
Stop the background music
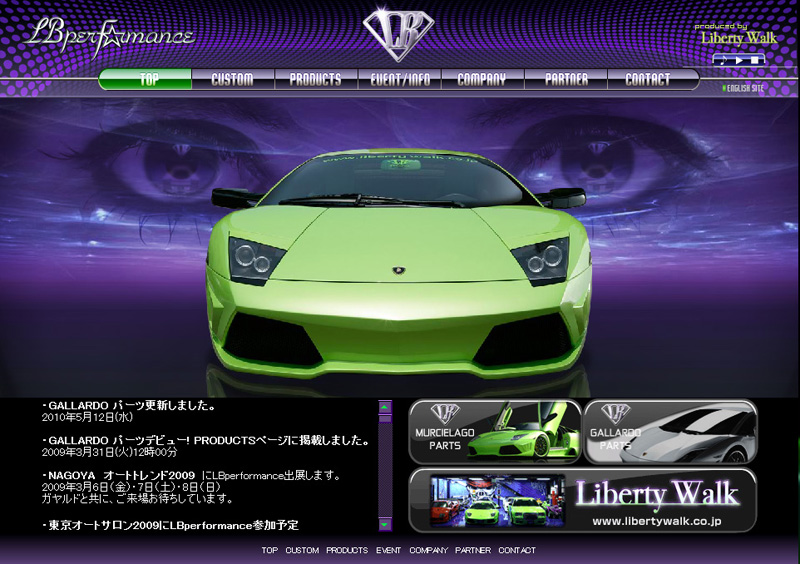(x=755, y=60)
